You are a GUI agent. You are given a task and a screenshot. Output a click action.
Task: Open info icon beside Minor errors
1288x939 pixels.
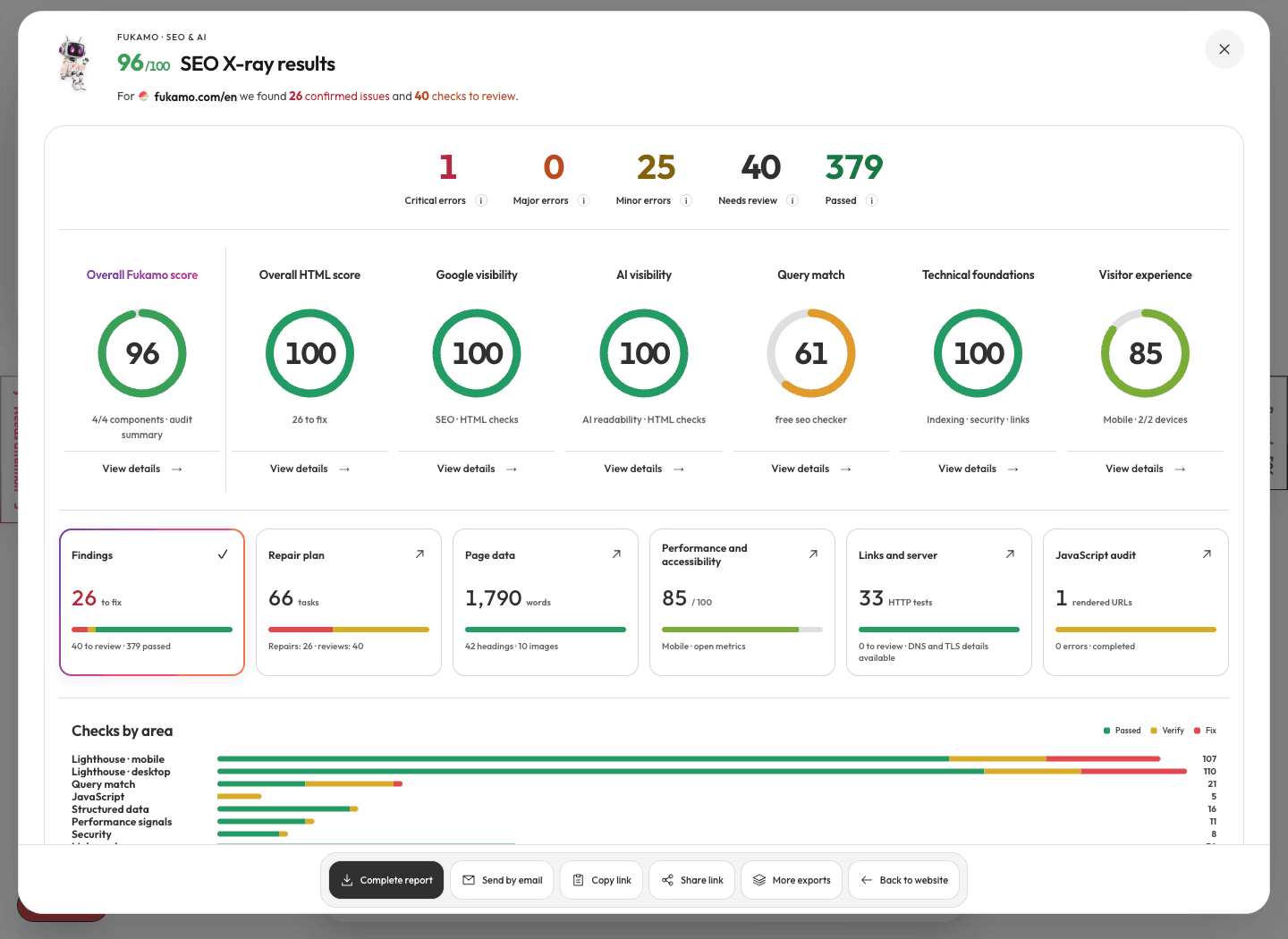point(686,200)
